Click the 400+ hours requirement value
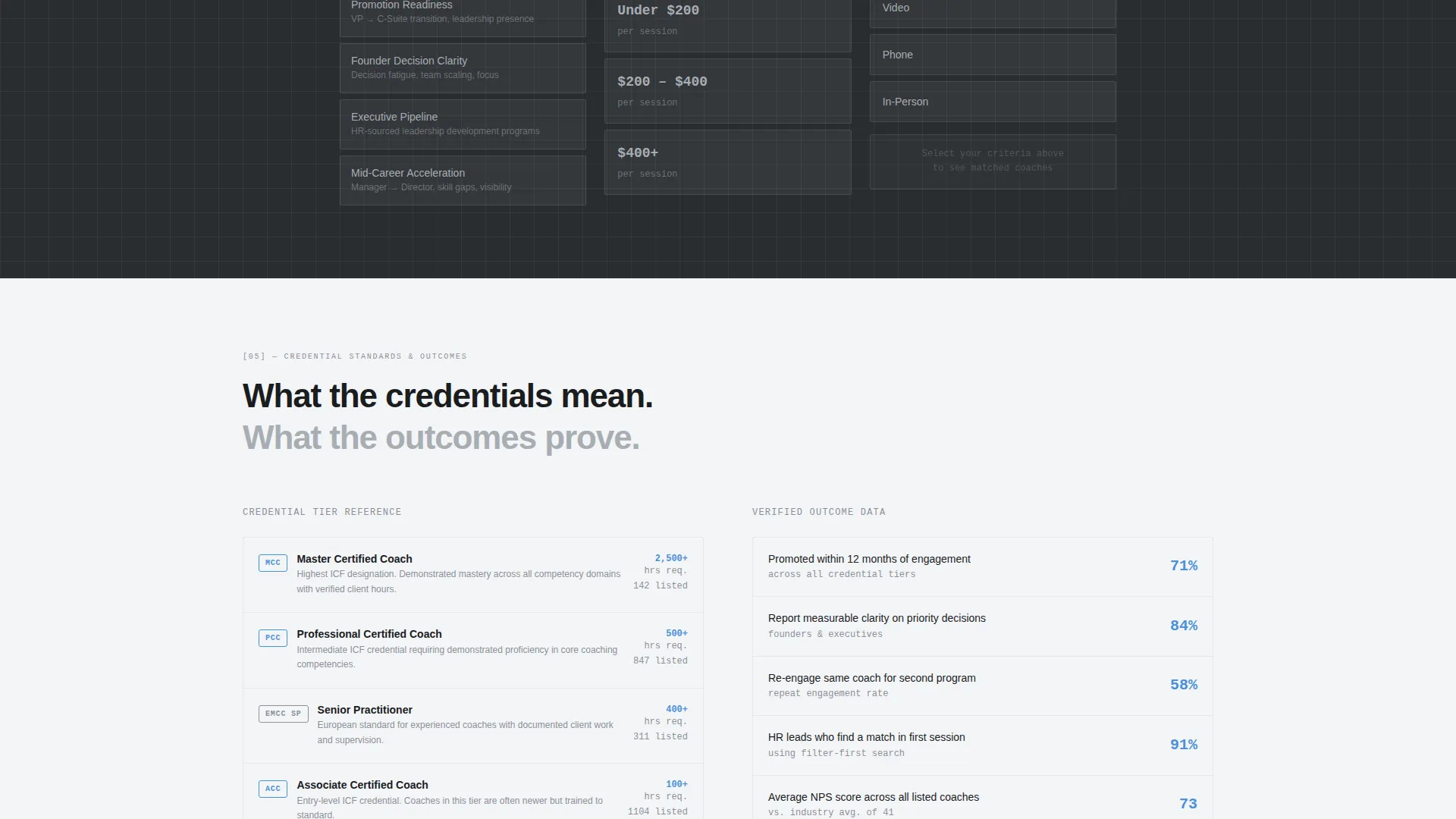 [676, 709]
